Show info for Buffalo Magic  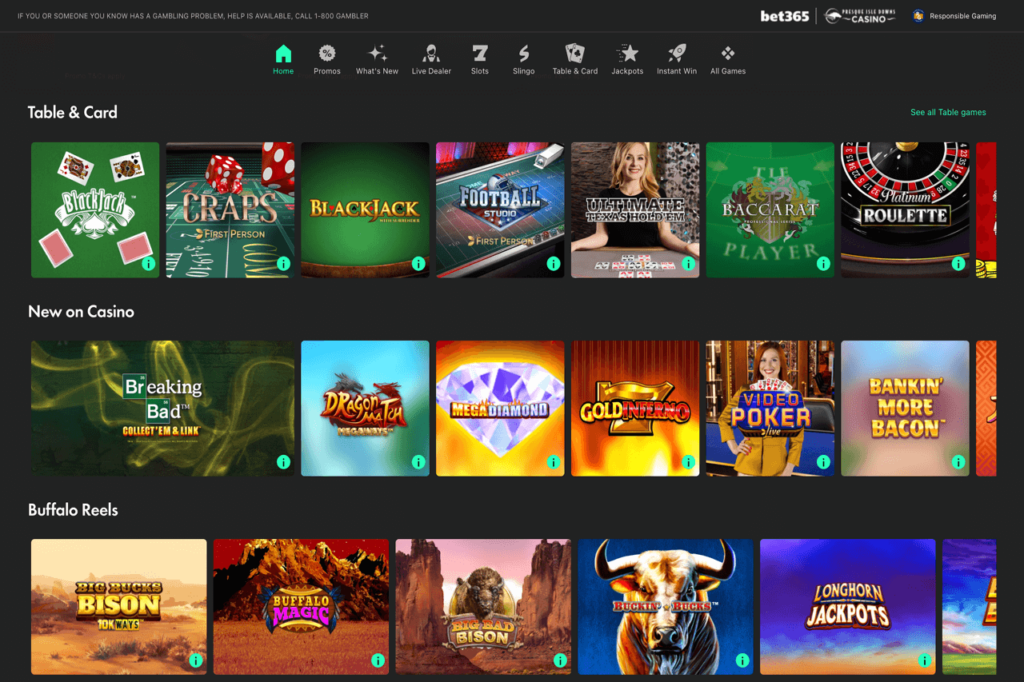[x=378, y=660]
